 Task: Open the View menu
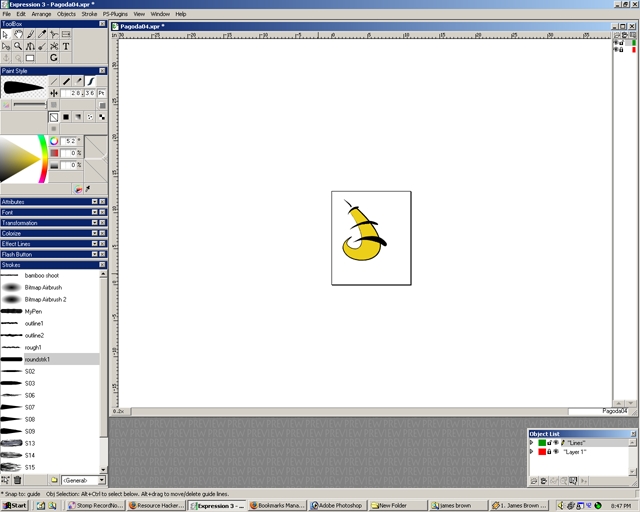click(x=139, y=14)
